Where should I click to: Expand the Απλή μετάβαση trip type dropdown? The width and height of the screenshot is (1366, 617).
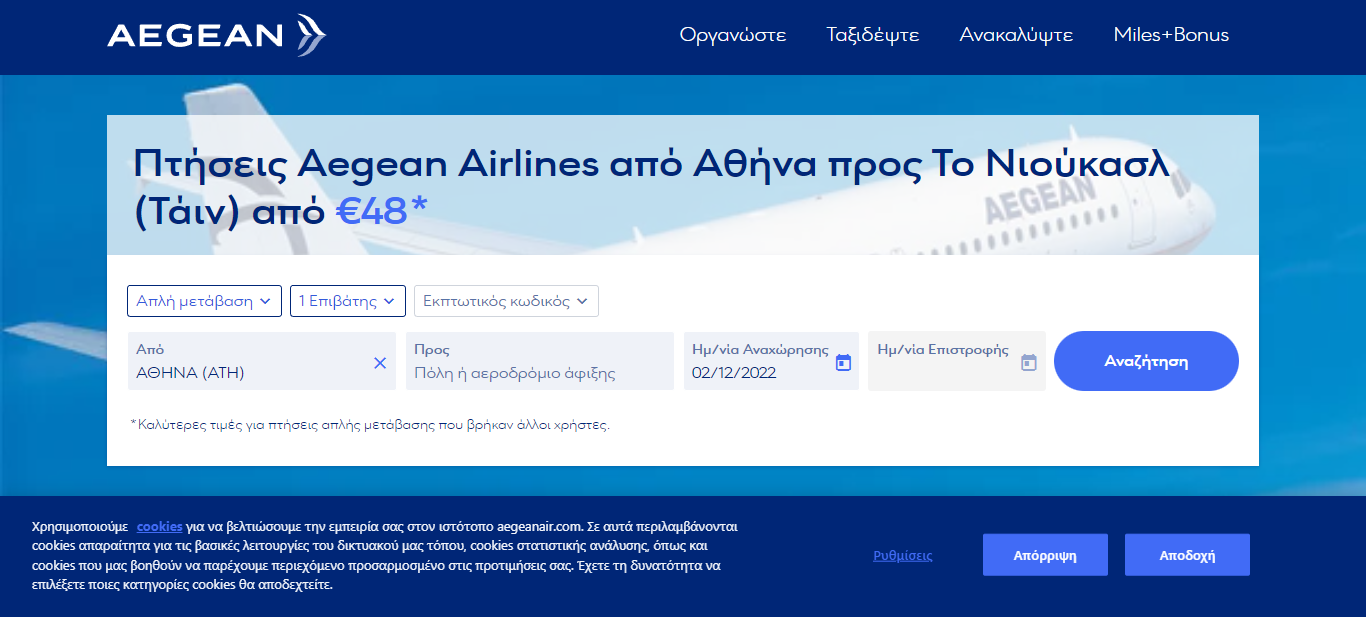204,301
